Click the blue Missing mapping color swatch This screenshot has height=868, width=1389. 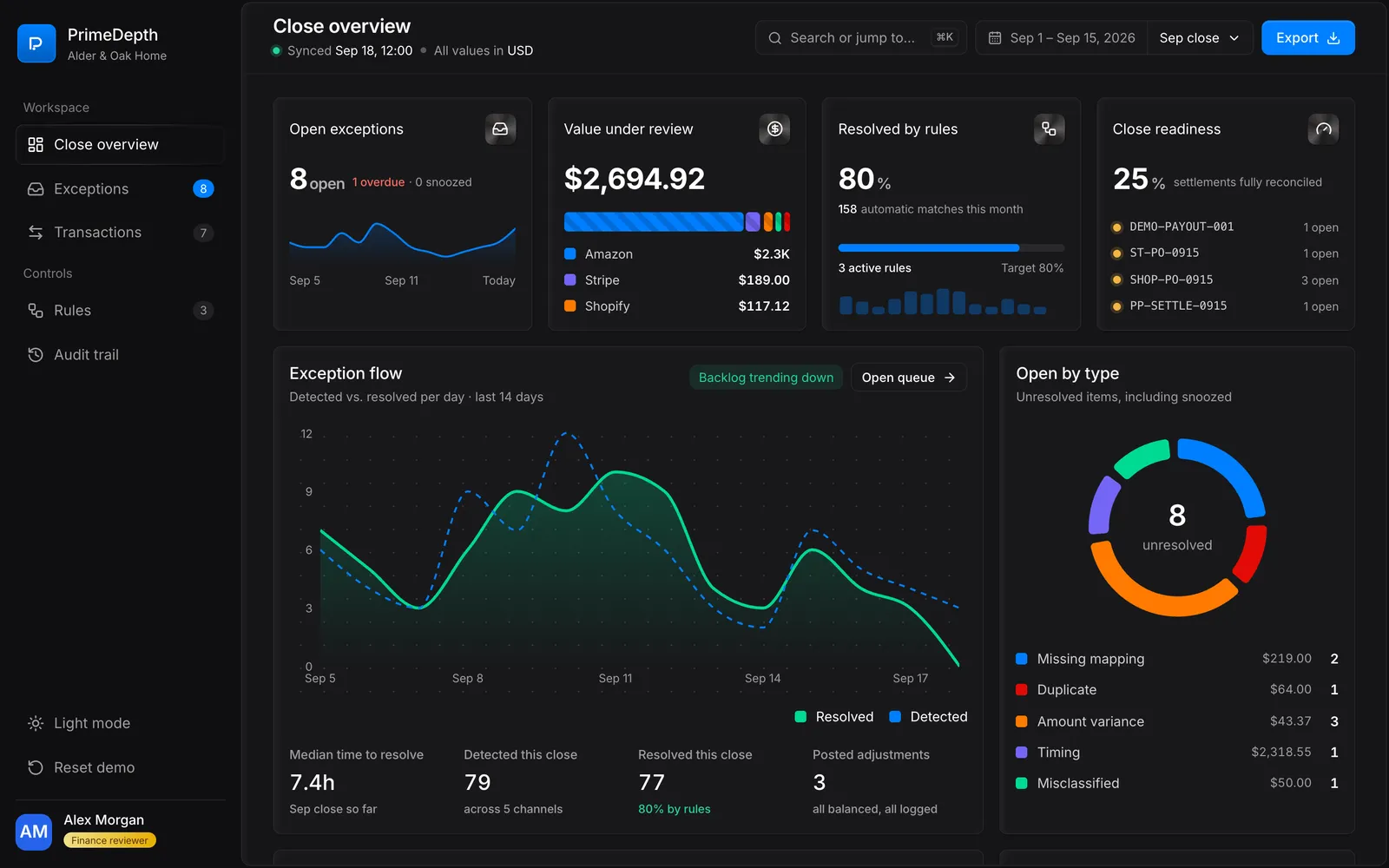point(1022,659)
